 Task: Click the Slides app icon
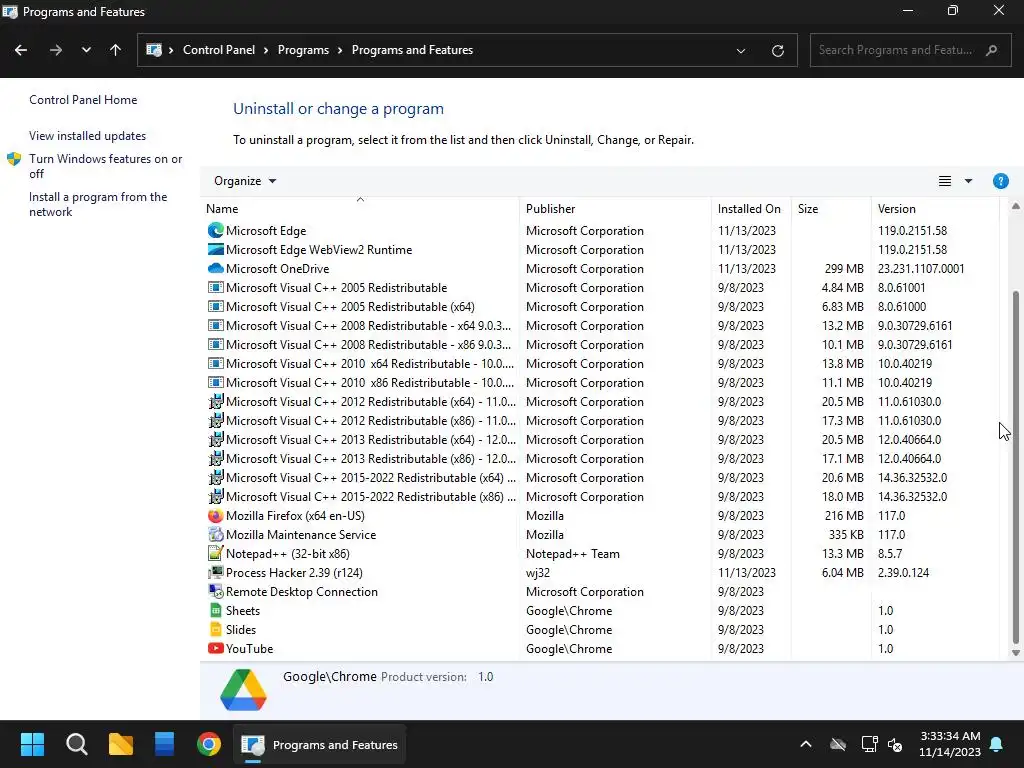[216, 630]
